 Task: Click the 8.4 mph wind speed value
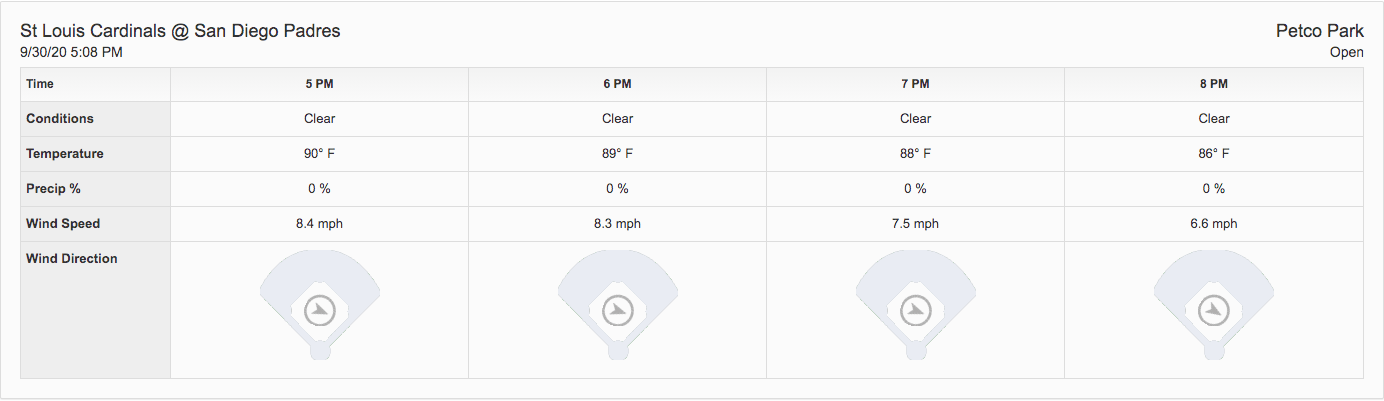click(x=319, y=223)
